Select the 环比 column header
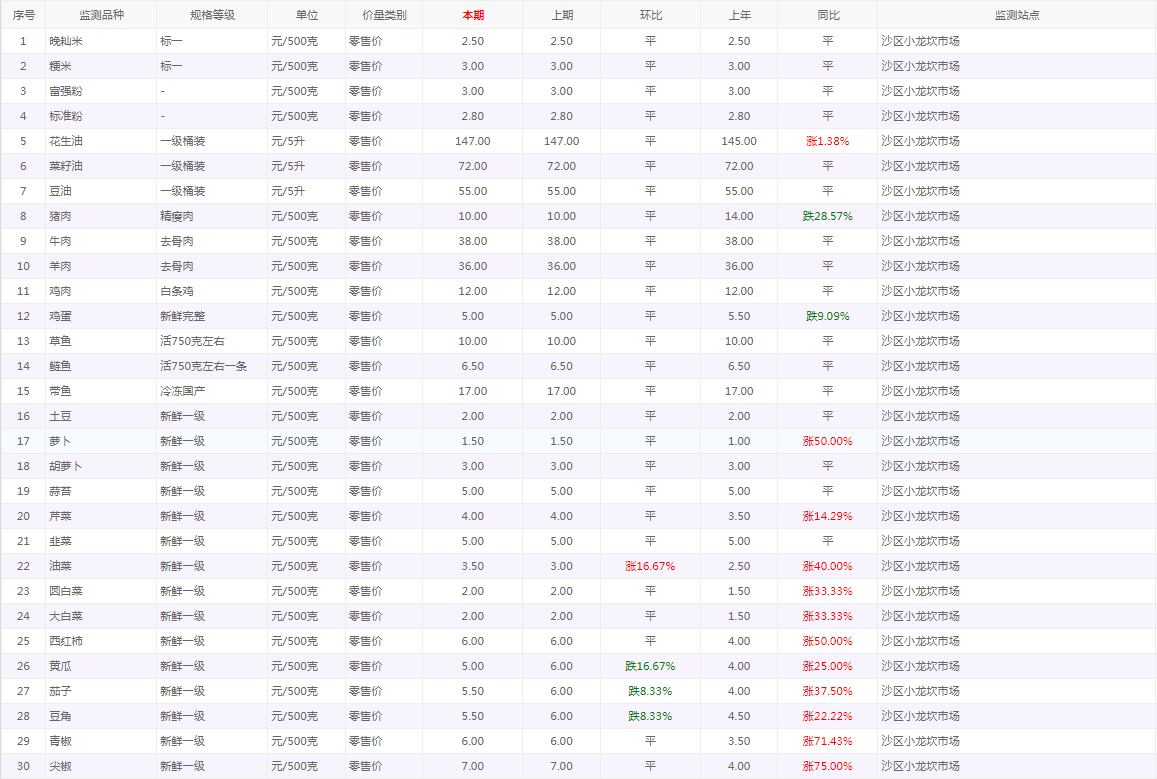The height and width of the screenshot is (779, 1157). click(x=650, y=15)
